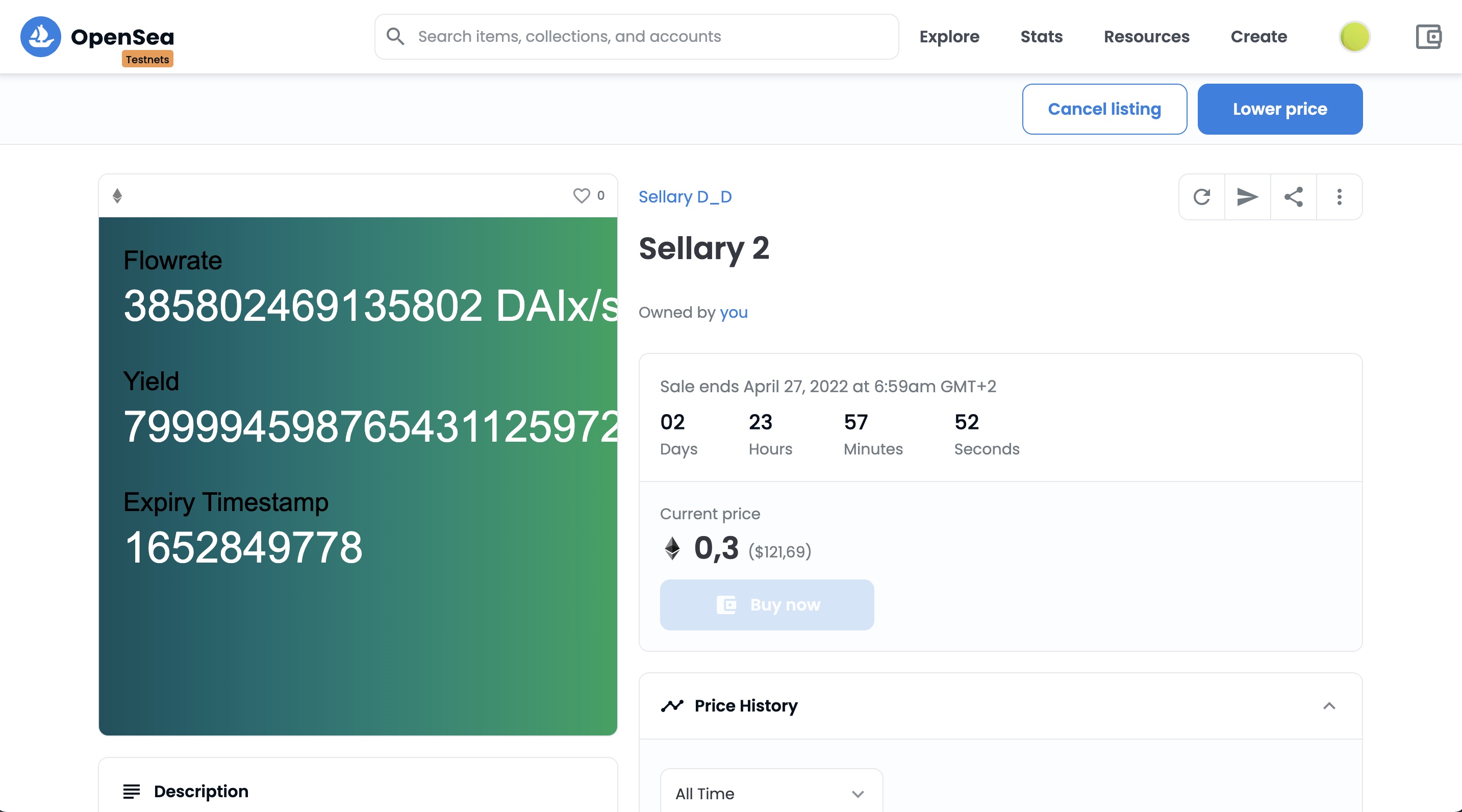Click the favorites count 0
Screen dimensions: 1462x812
(600, 196)
